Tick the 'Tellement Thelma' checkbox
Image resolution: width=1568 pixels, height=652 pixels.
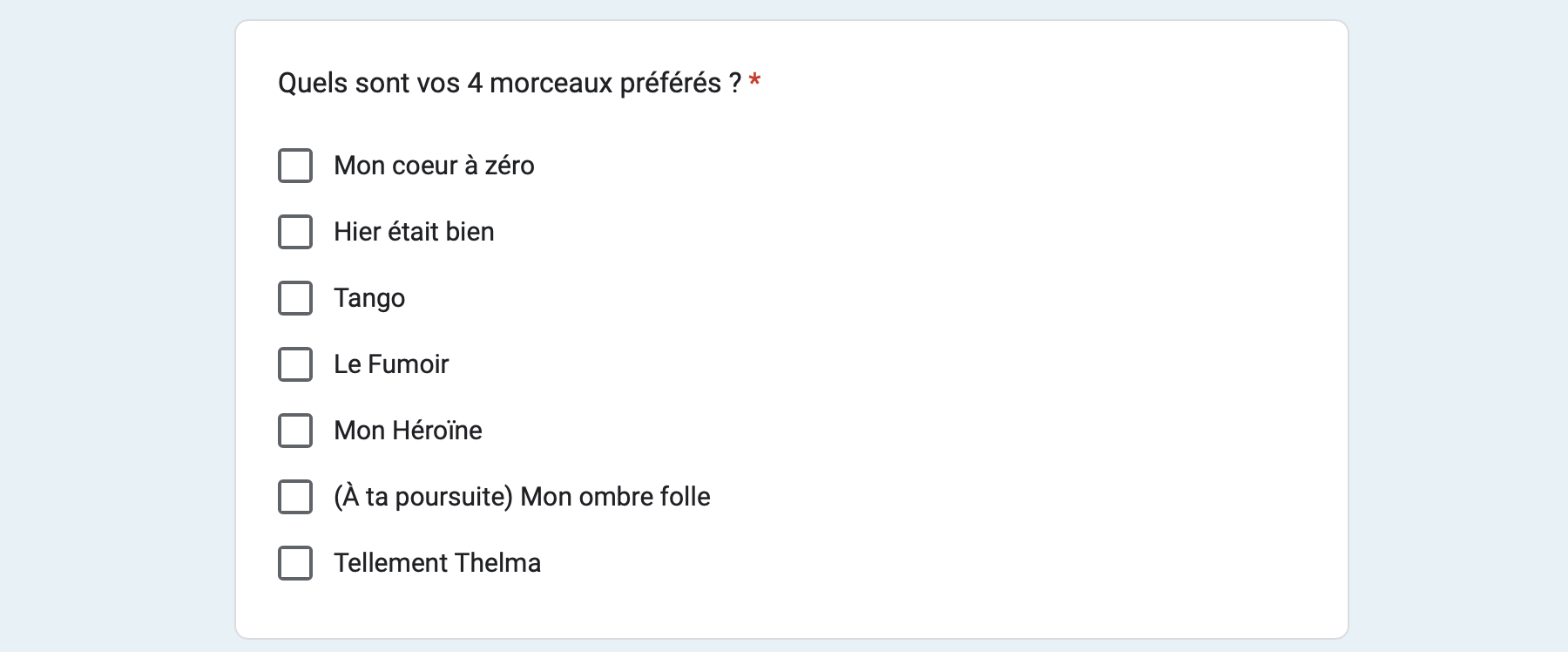click(x=295, y=563)
